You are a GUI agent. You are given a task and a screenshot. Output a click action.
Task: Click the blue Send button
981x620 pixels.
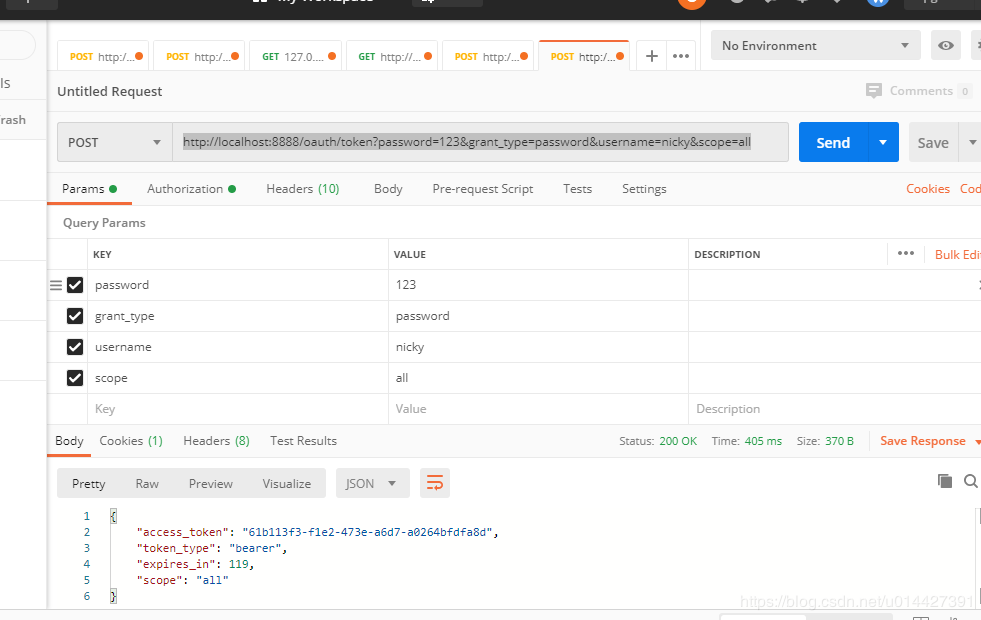pos(833,142)
